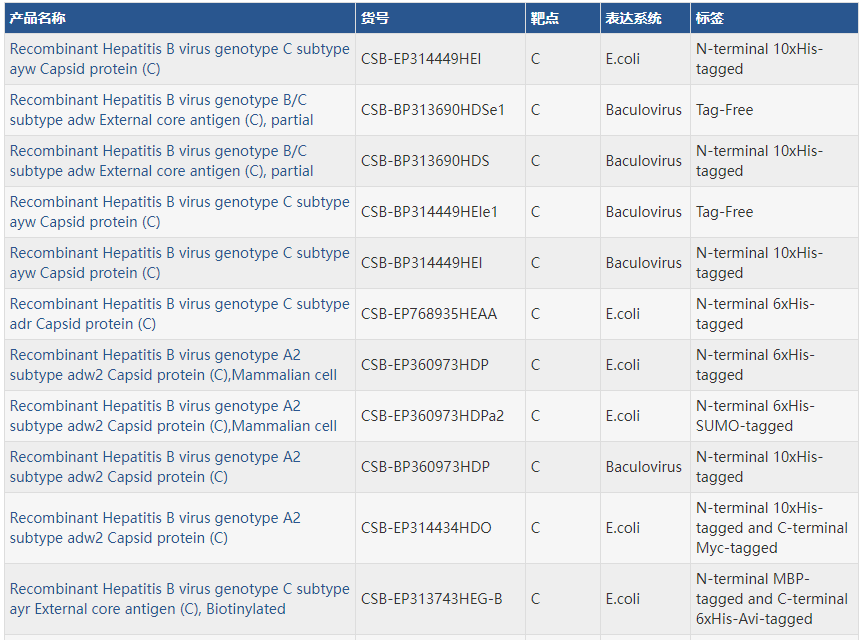The image size is (863, 640).
Task: Click Baculovirus cell in CSB-BP314449HEI row
Action: [643, 263]
